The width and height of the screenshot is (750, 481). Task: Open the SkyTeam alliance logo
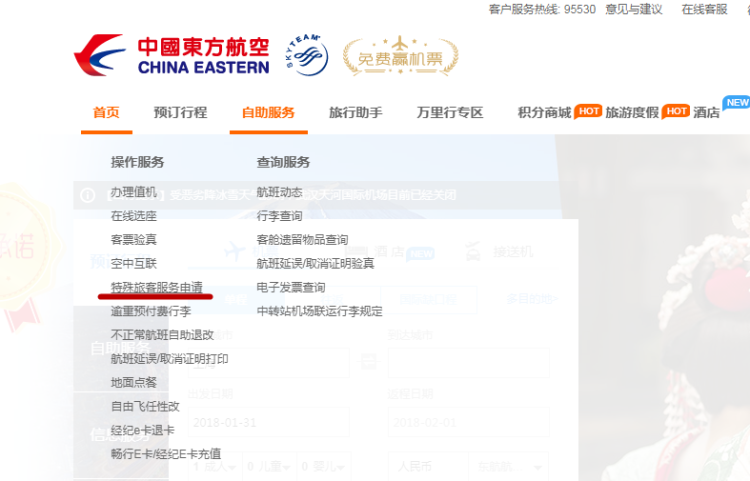tap(307, 55)
